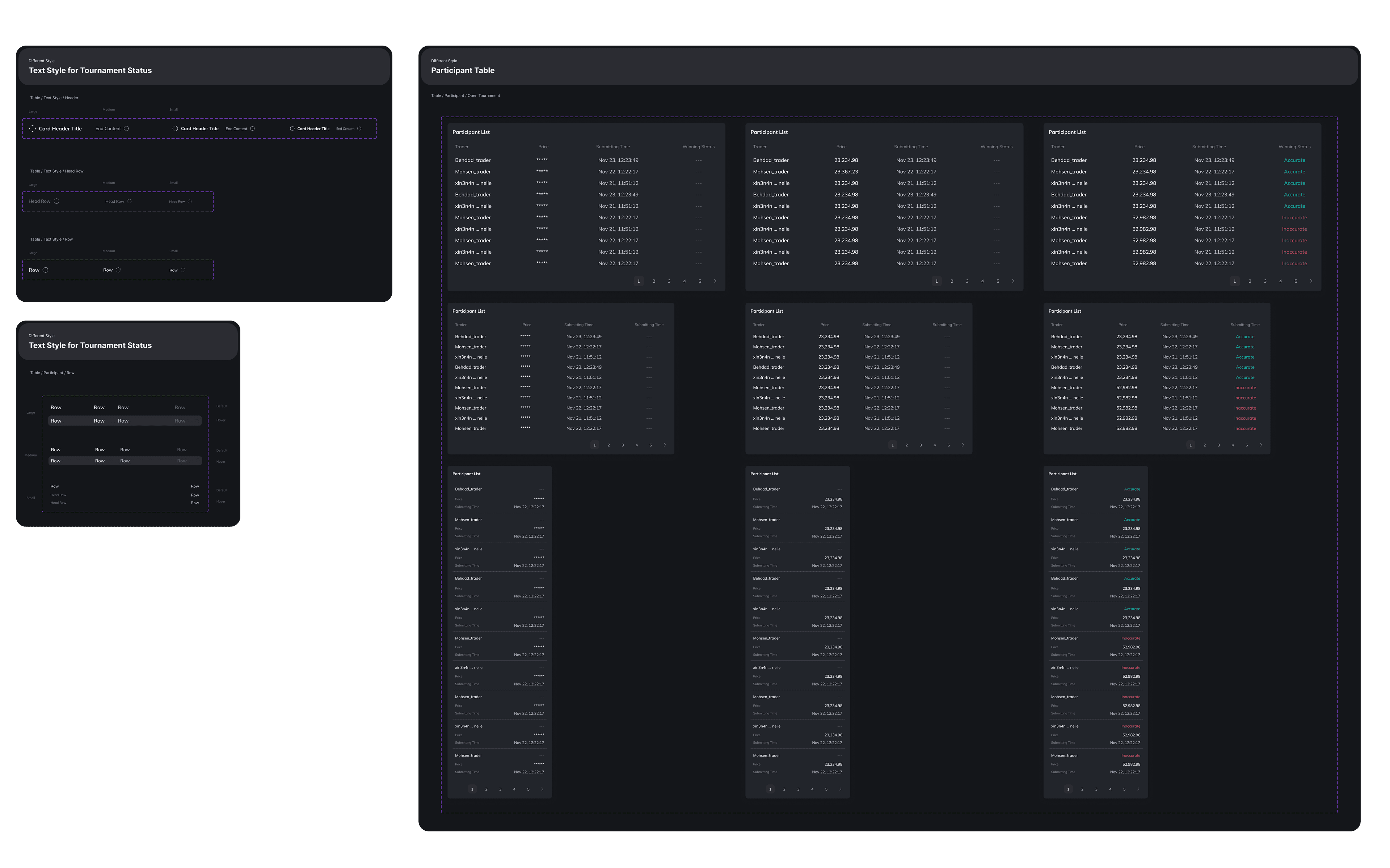Click the smallest 'End Content' text

(x=345, y=128)
